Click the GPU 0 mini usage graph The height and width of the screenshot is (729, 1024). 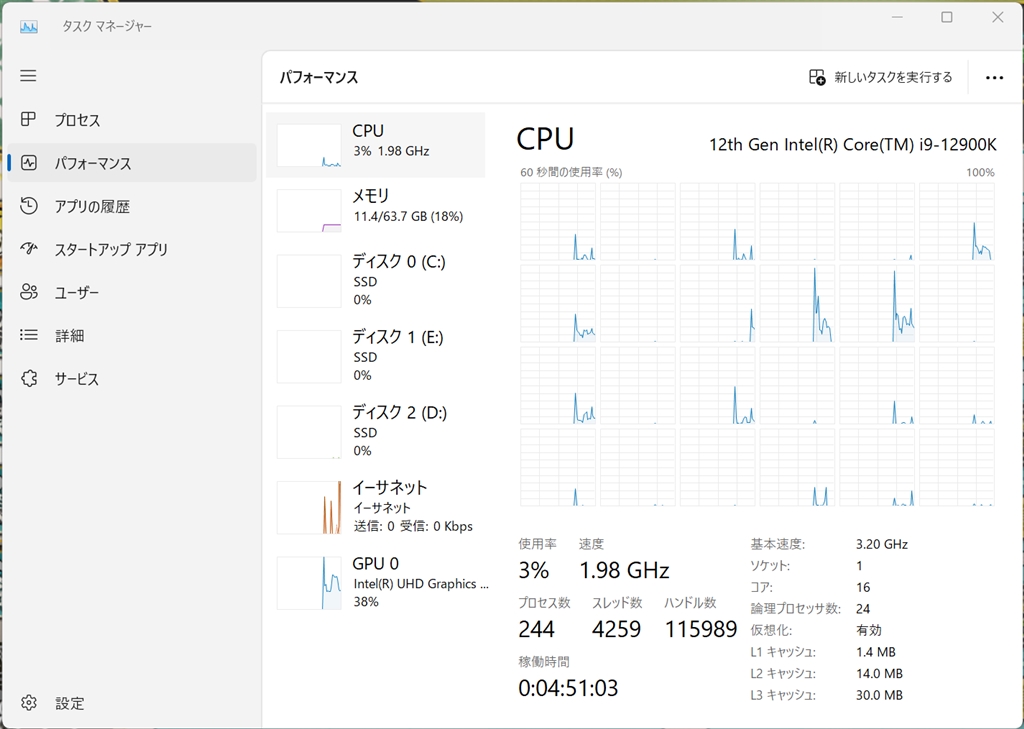tap(309, 583)
